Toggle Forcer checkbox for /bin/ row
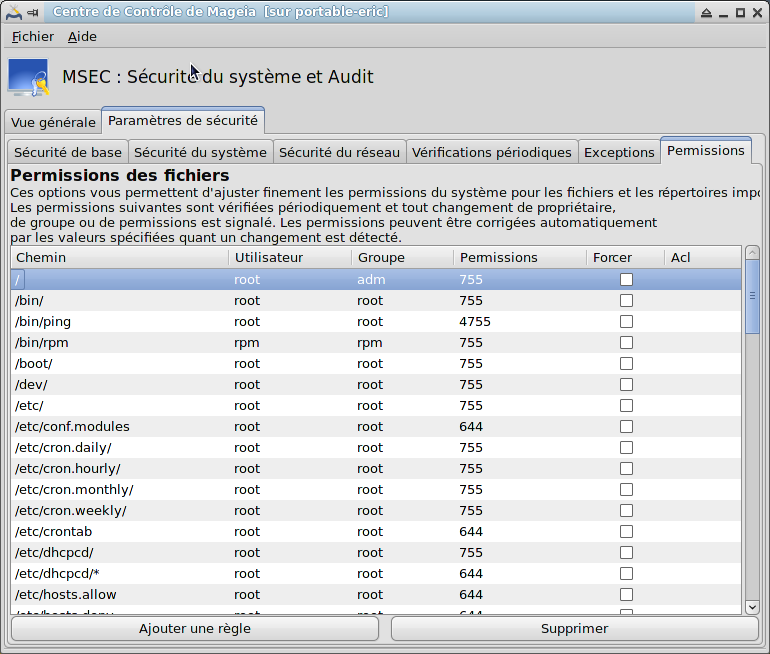This screenshot has height=654, width=770. (626, 300)
